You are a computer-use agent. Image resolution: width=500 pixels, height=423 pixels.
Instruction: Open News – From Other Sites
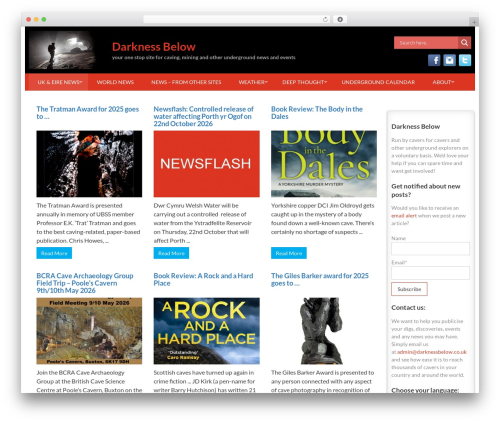[186, 82]
